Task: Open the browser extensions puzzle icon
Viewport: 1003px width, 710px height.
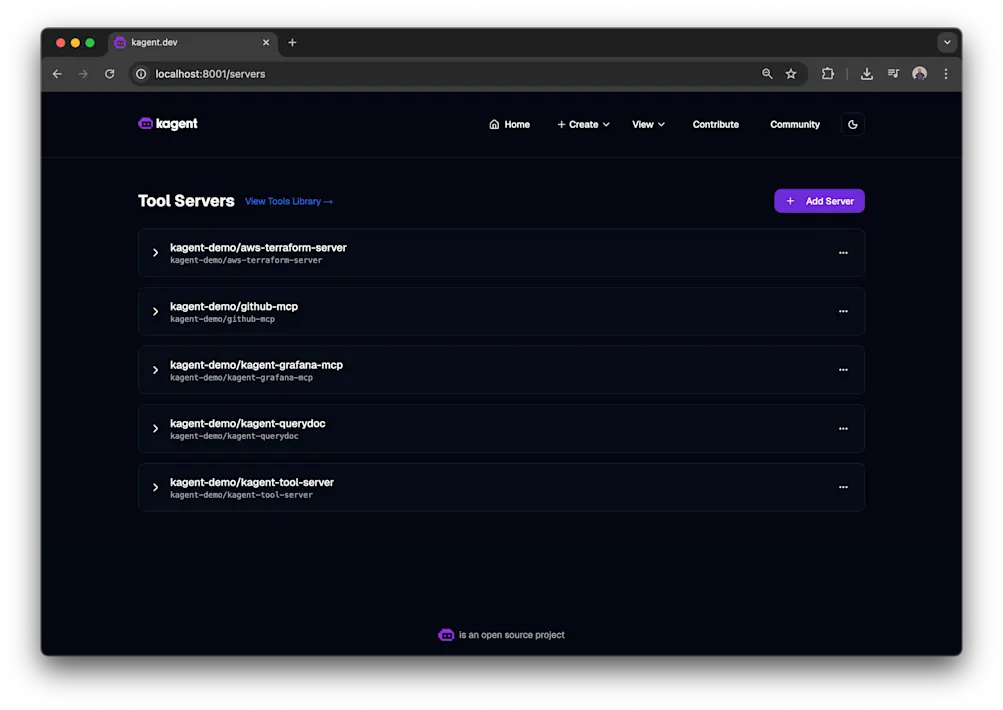Action: coord(828,73)
